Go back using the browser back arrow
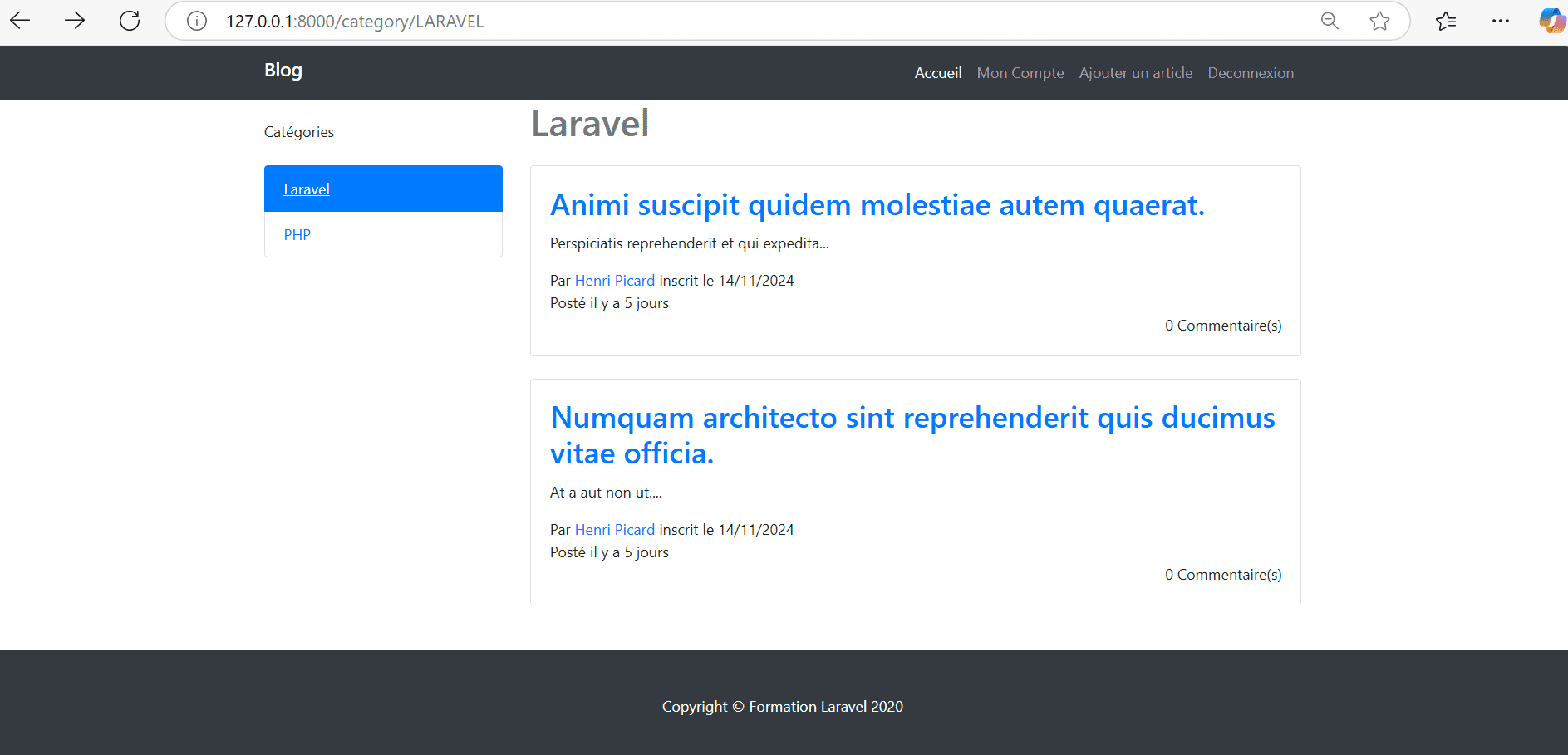The width and height of the screenshot is (1568, 755). point(20,21)
